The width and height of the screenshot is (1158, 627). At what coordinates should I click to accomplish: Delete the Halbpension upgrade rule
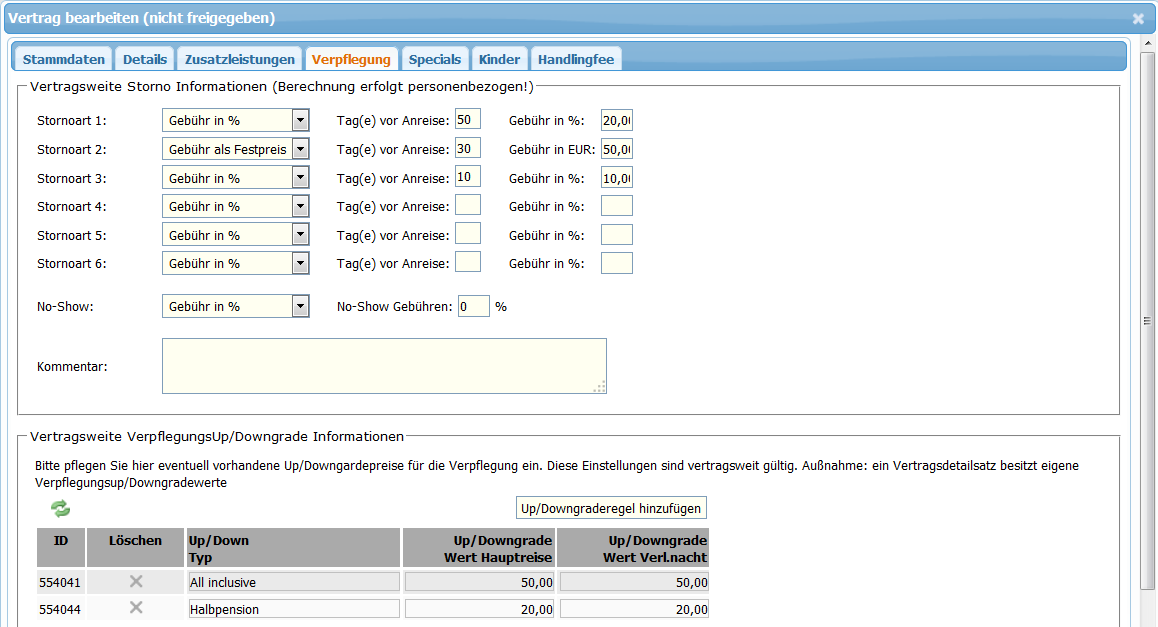pos(136,608)
